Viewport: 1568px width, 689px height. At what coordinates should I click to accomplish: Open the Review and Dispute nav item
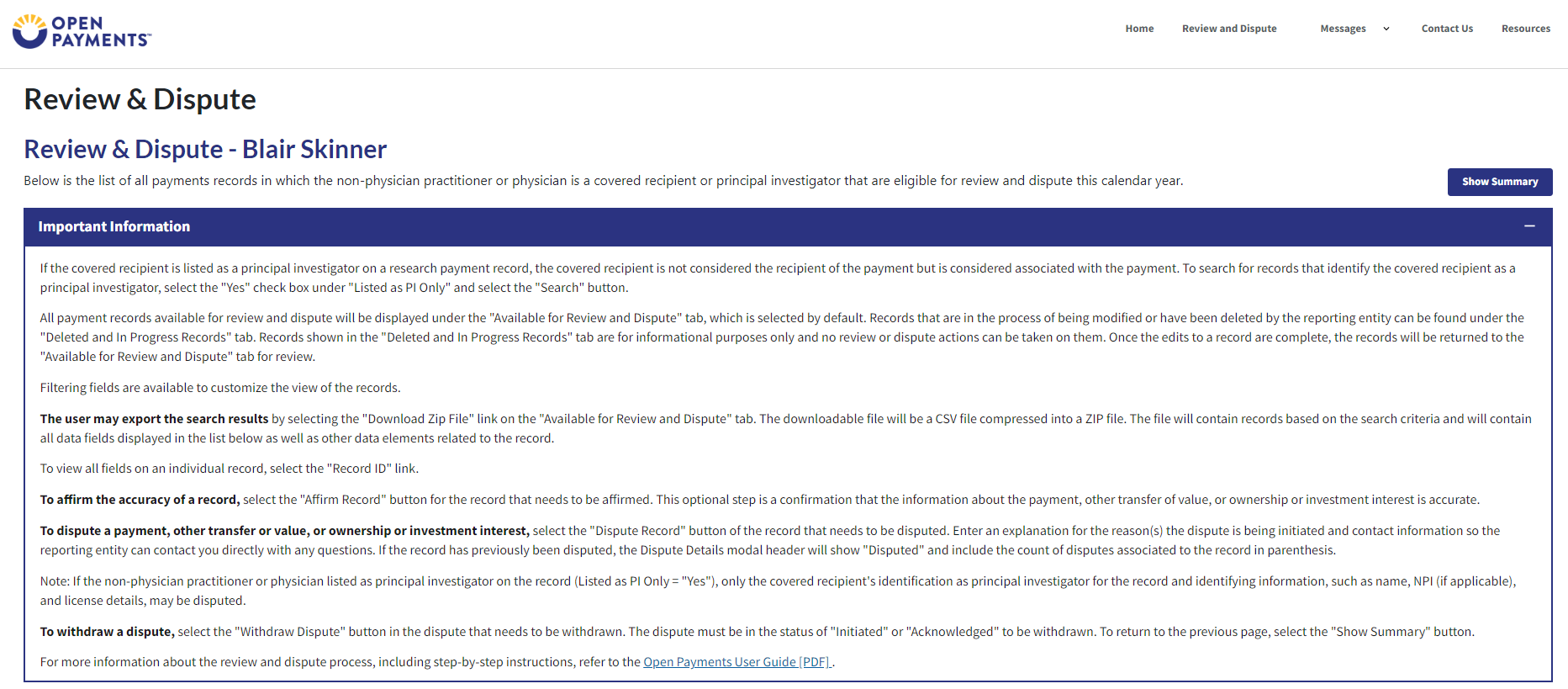[1228, 29]
